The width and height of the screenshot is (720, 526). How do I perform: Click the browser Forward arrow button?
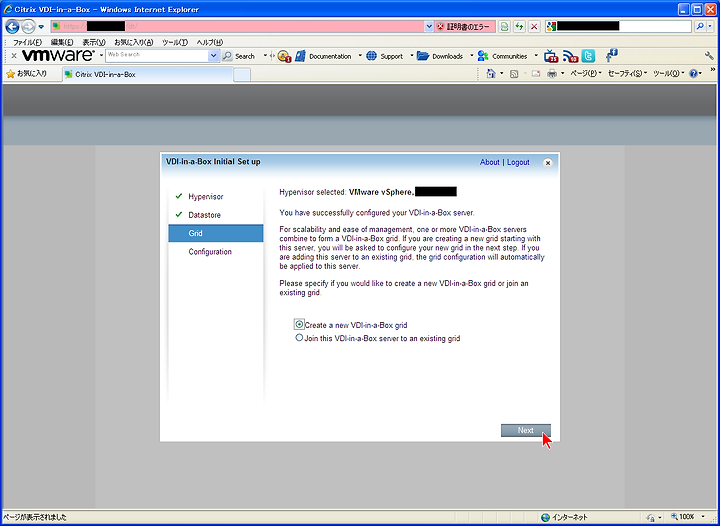click(x=28, y=26)
